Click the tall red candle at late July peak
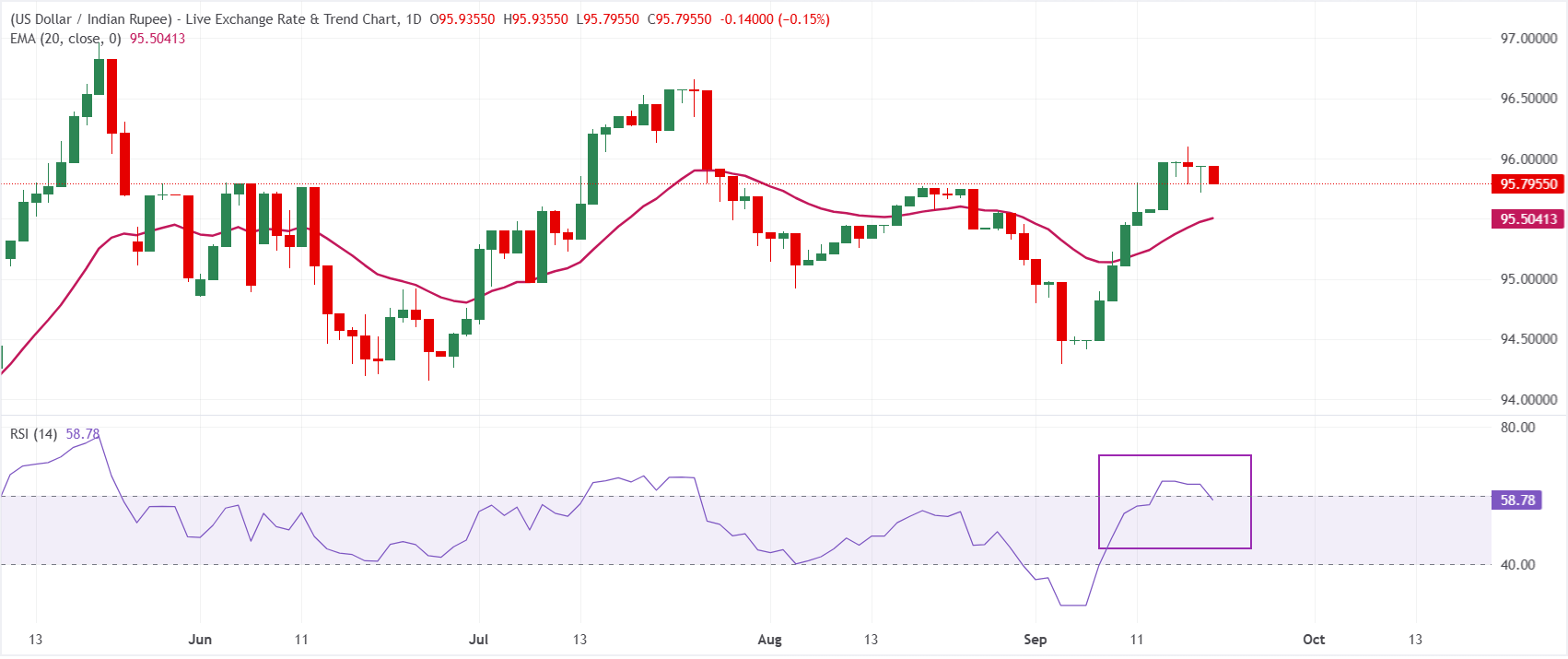 tap(707, 130)
